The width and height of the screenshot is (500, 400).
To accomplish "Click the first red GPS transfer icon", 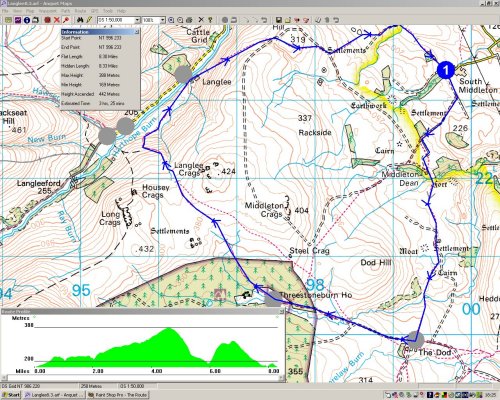I will click(x=297, y=20).
